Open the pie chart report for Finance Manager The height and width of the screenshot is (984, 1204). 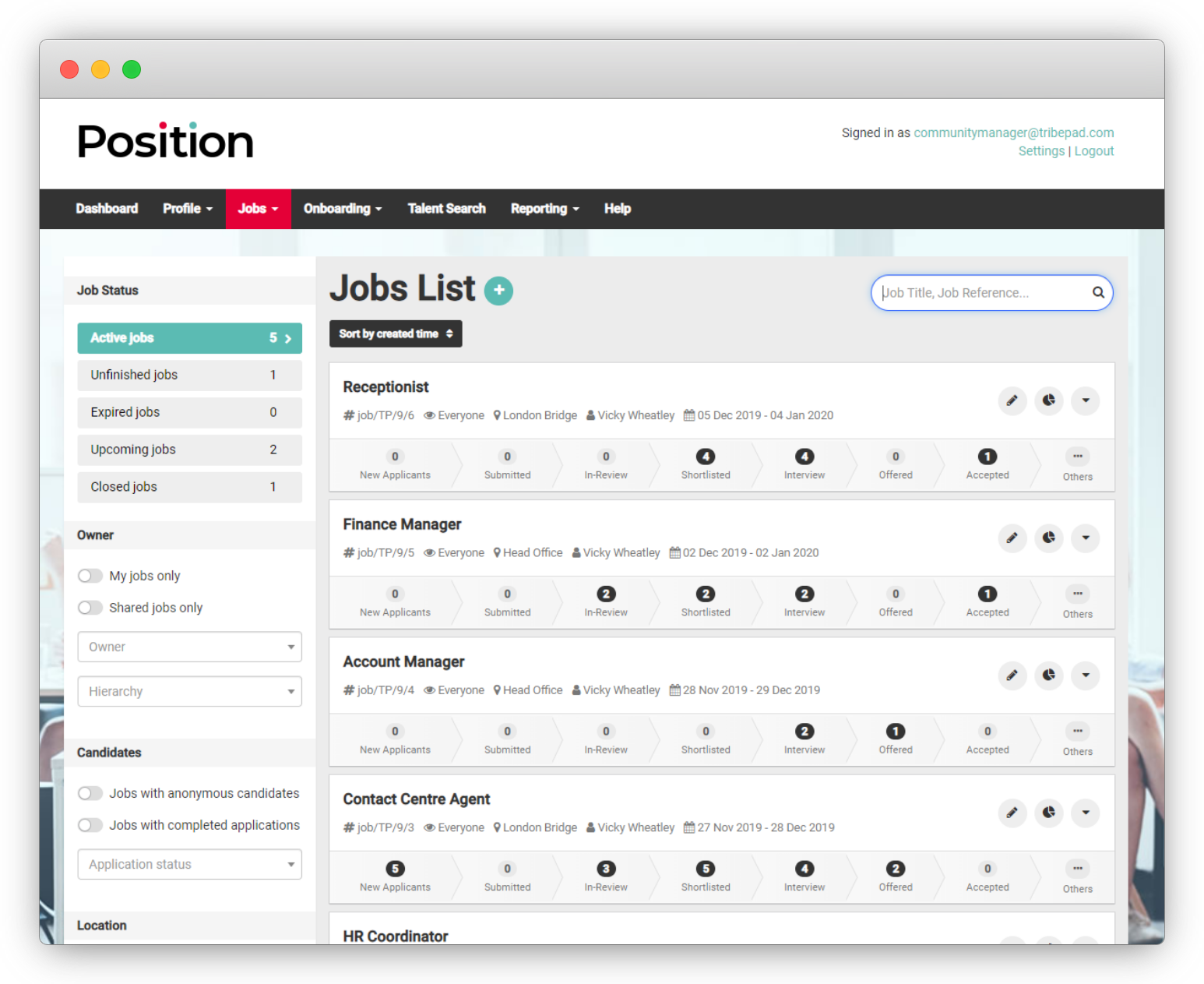[1049, 538]
